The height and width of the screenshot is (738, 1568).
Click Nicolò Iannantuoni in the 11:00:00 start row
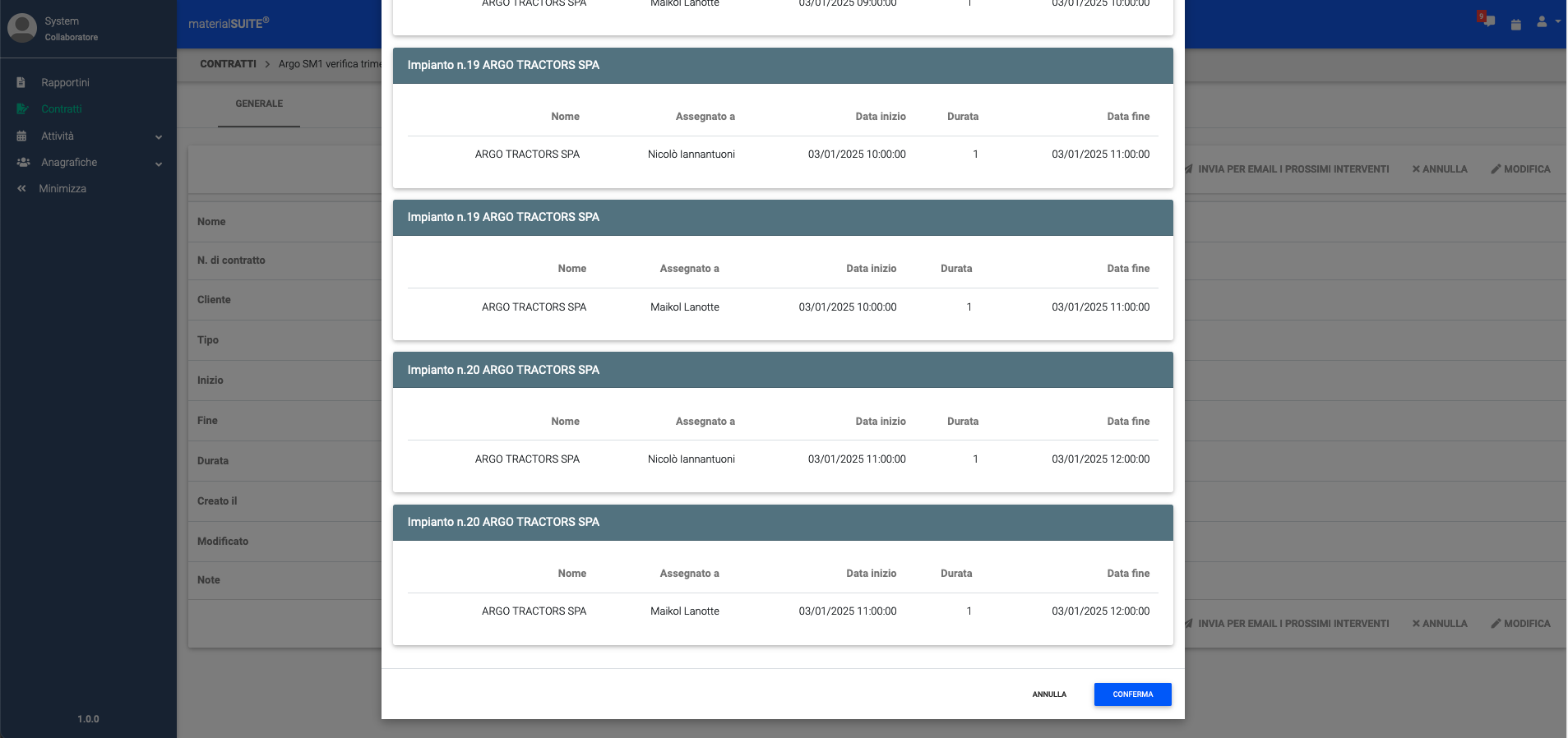691,459
